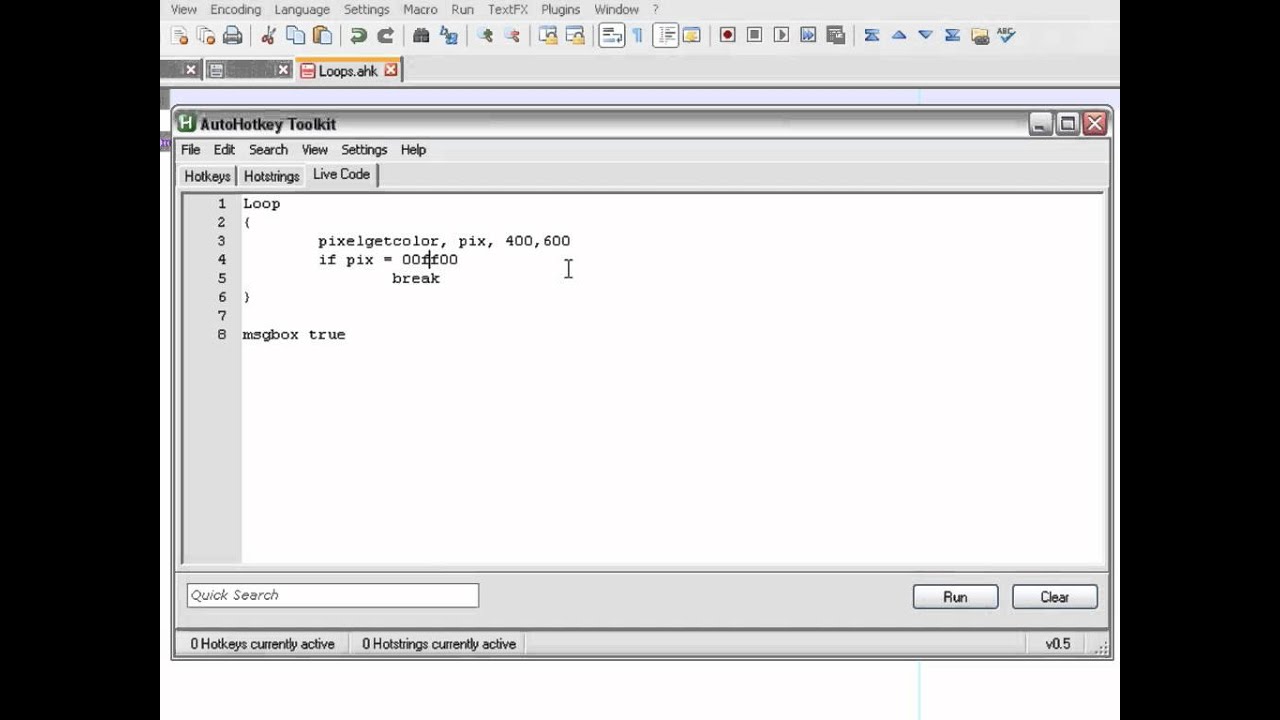Open the Language menu in Notepad++
Screen dimensions: 1280x720
(x=302, y=9)
